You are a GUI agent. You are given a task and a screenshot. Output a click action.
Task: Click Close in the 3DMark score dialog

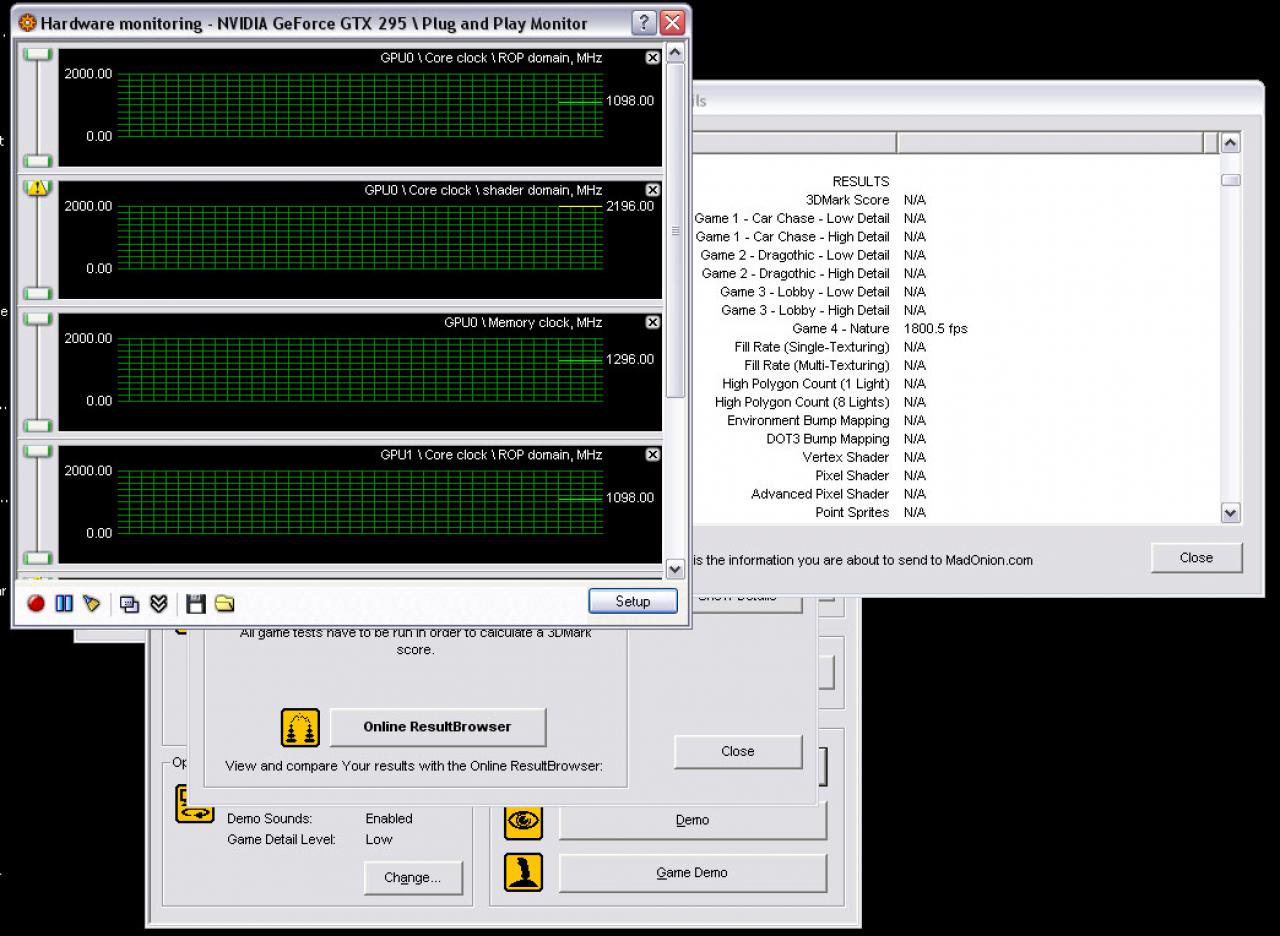pyautogui.click(x=738, y=751)
